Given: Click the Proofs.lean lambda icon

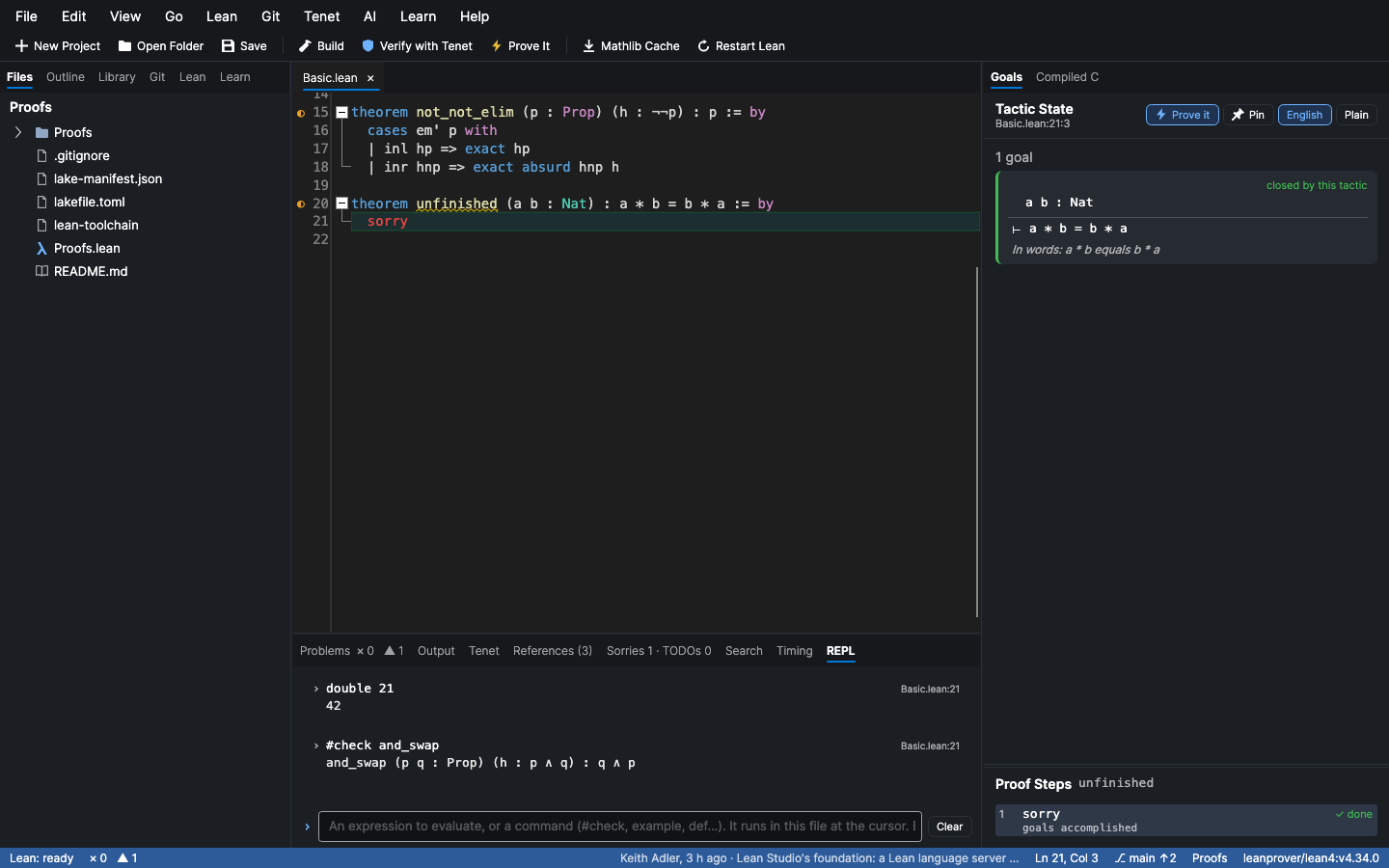Looking at the screenshot, I should 41,248.
